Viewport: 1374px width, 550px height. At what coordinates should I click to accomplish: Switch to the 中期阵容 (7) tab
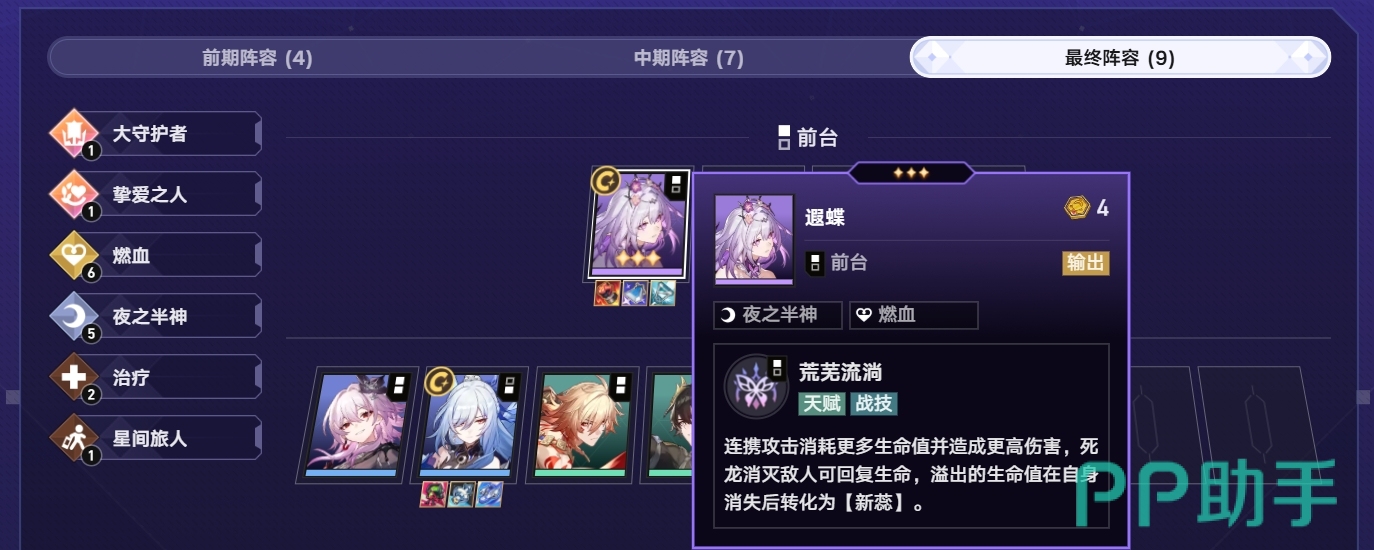tap(689, 58)
